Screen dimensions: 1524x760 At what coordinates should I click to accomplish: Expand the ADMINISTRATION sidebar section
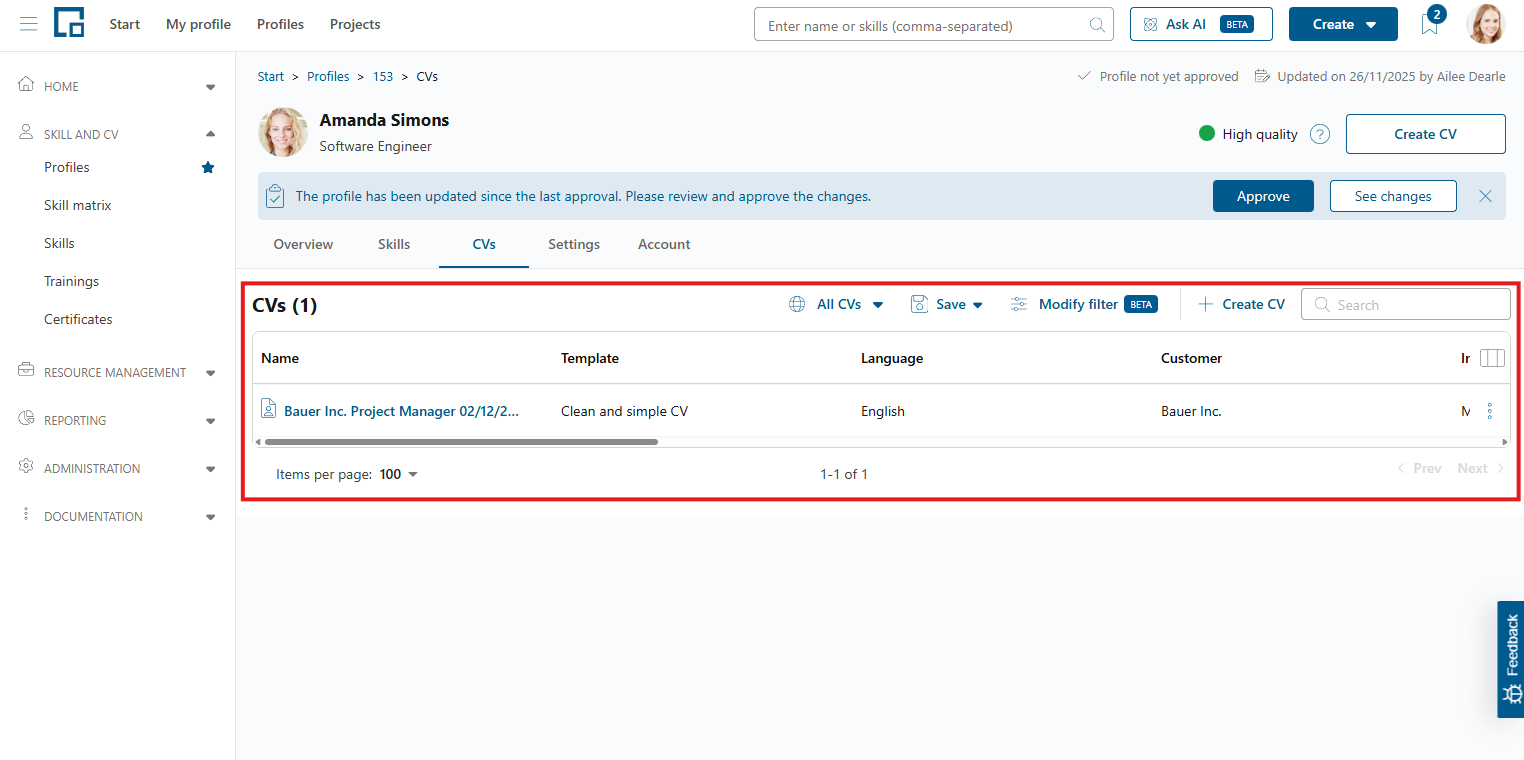pos(118,469)
